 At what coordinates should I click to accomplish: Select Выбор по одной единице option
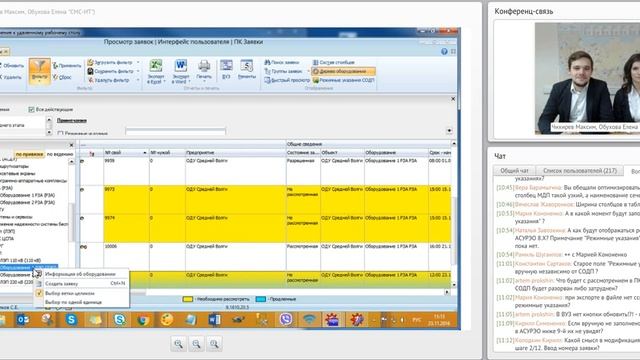point(80,302)
